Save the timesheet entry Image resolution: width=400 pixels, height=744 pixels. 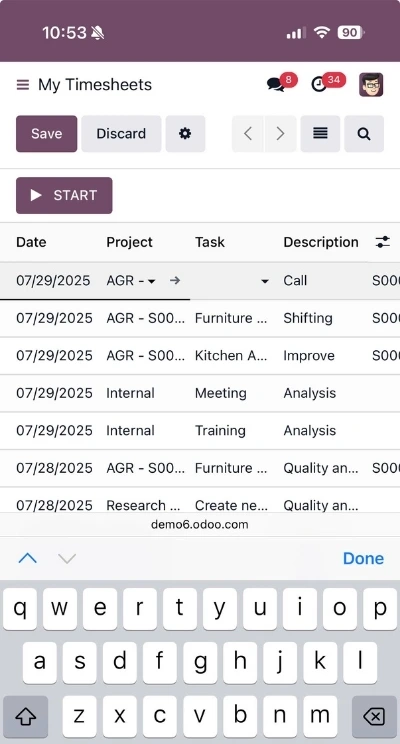click(x=47, y=134)
